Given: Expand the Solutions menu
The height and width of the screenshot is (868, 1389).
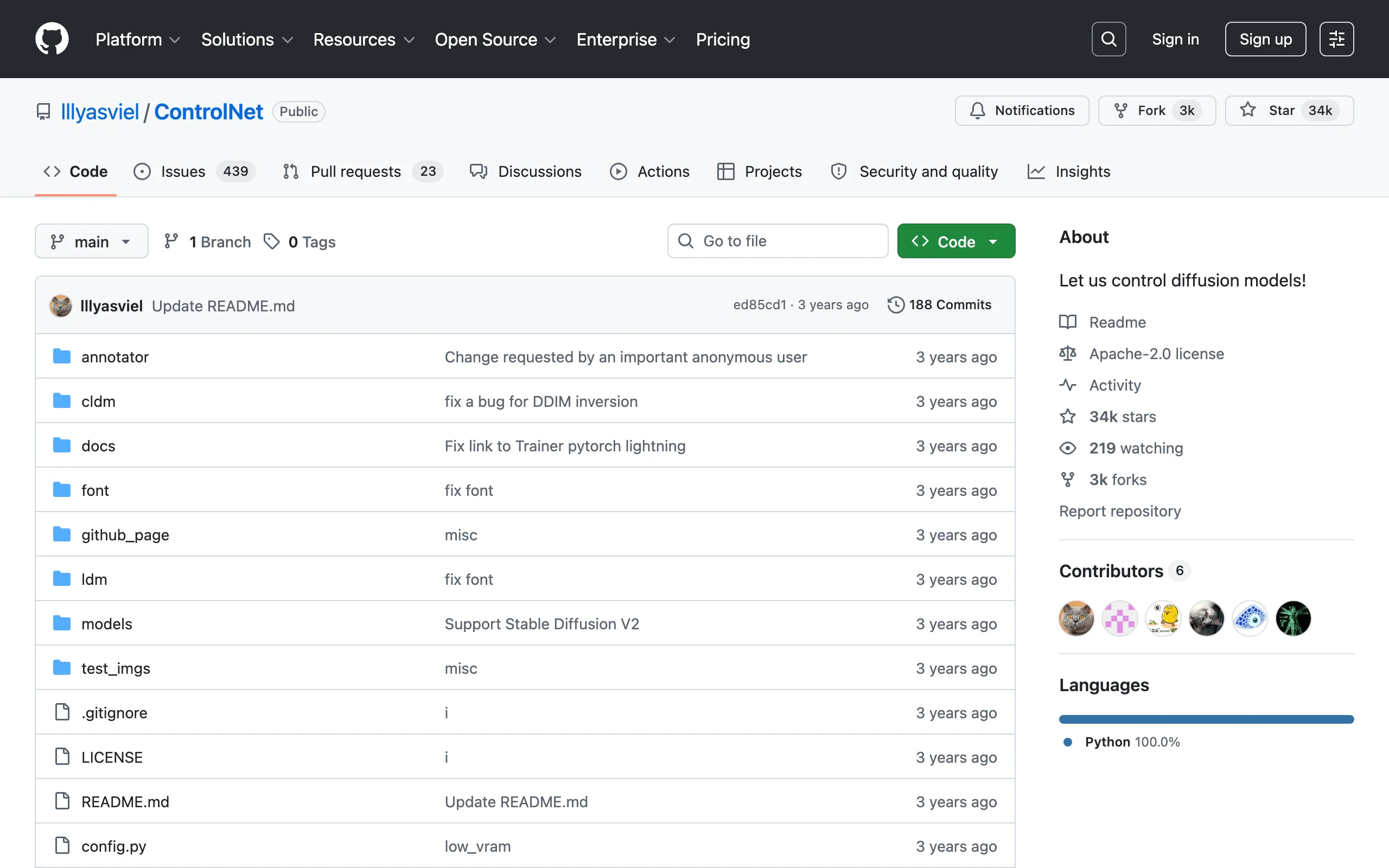Looking at the screenshot, I should (247, 39).
